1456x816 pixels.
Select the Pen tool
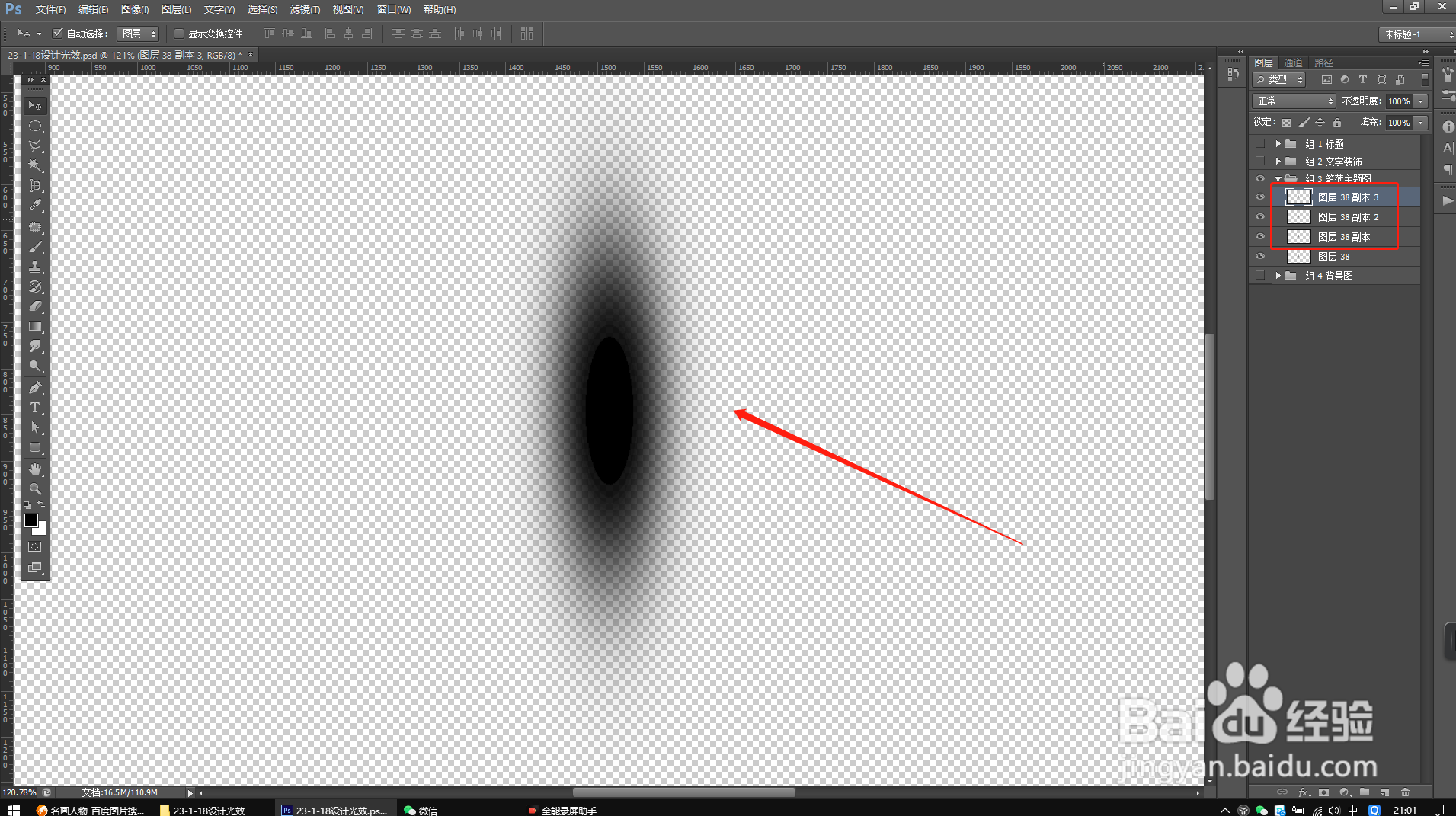click(x=35, y=388)
